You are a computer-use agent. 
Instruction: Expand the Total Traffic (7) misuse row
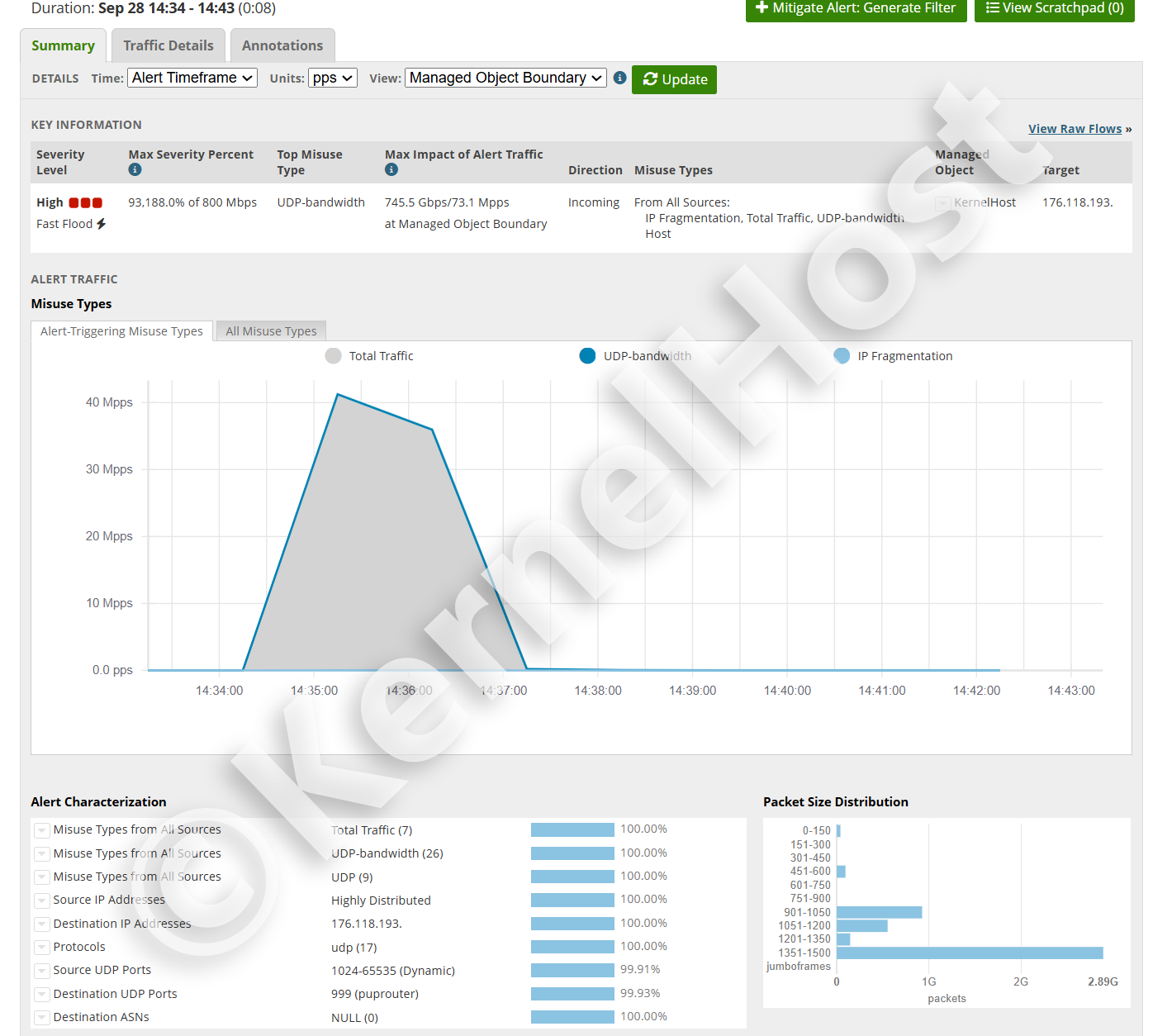click(x=41, y=830)
